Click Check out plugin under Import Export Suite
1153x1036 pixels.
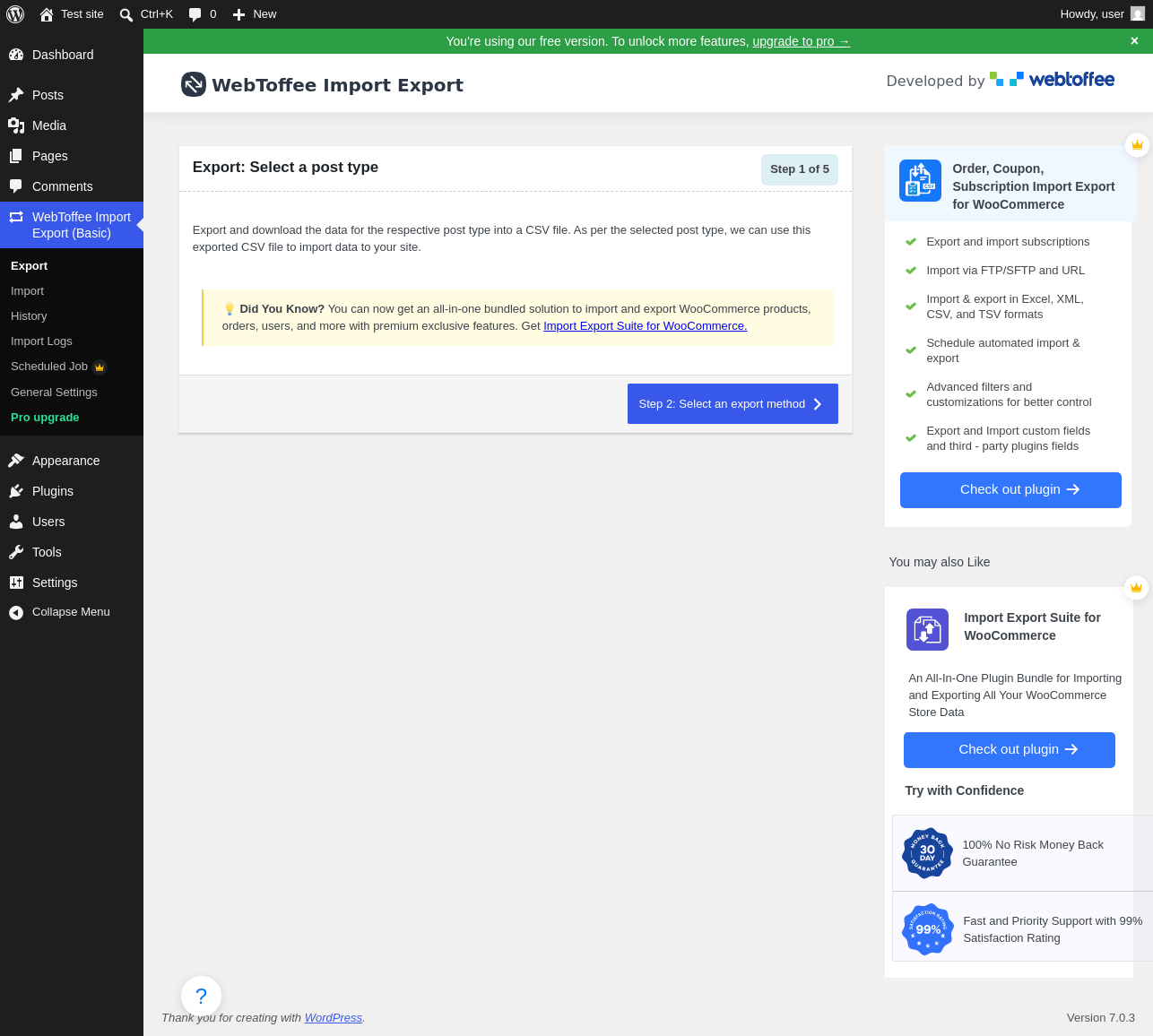point(1010,750)
